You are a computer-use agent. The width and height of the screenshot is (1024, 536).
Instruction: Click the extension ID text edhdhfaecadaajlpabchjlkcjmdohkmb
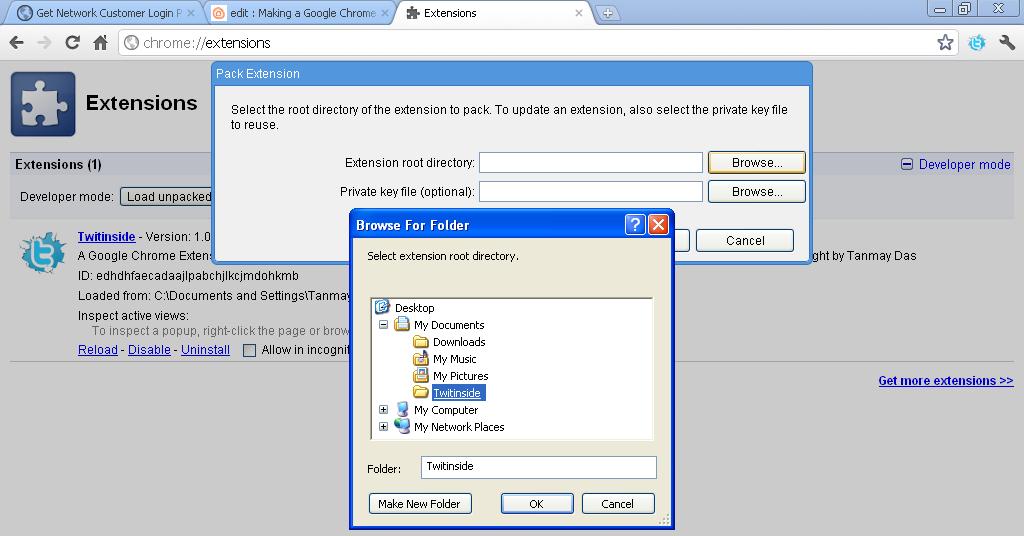(x=197, y=276)
